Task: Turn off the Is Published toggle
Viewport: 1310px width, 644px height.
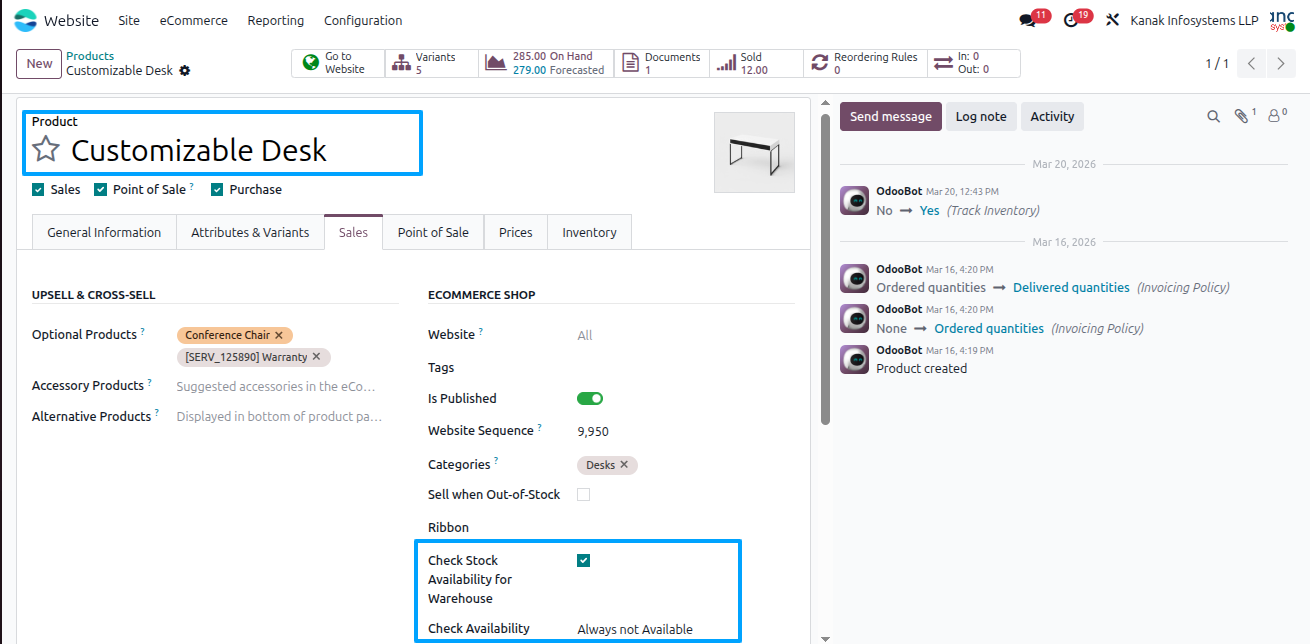Action: [x=590, y=398]
